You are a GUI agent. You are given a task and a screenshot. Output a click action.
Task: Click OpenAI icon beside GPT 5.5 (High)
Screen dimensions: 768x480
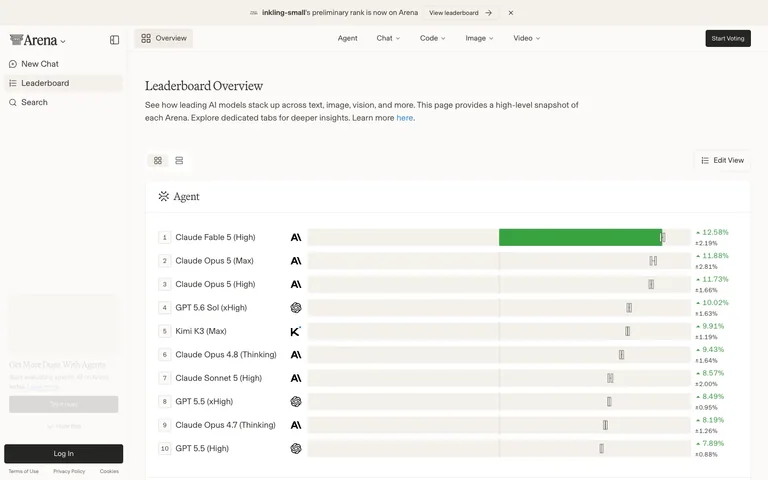pos(296,449)
